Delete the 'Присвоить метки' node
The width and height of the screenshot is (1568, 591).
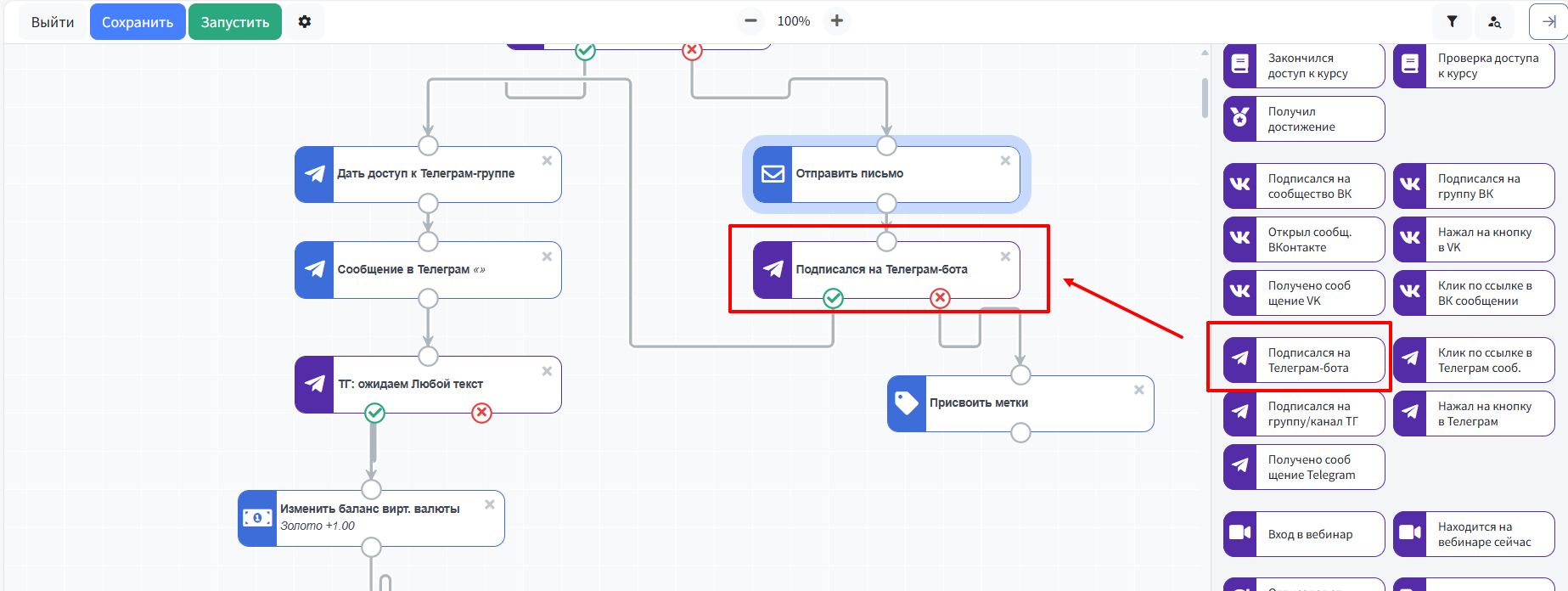1139,390
